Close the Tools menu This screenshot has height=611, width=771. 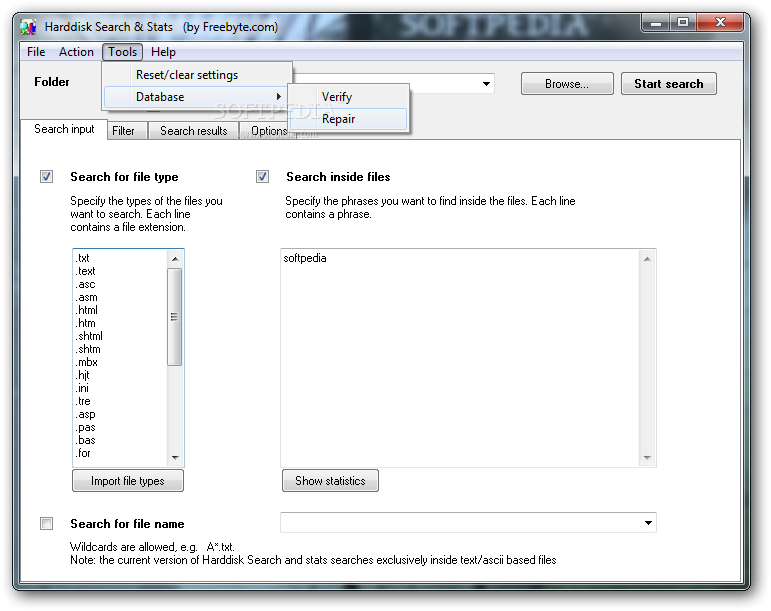pos(122,52)
